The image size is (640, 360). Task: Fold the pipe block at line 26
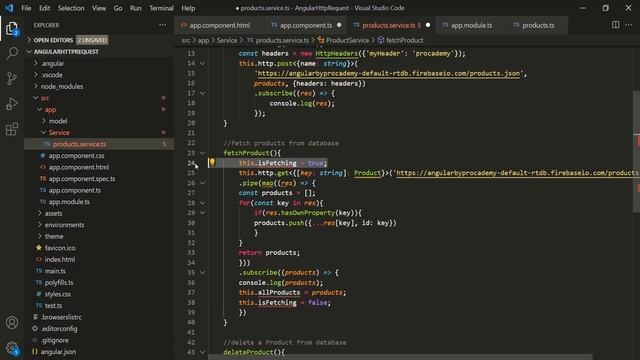[202, 183]
